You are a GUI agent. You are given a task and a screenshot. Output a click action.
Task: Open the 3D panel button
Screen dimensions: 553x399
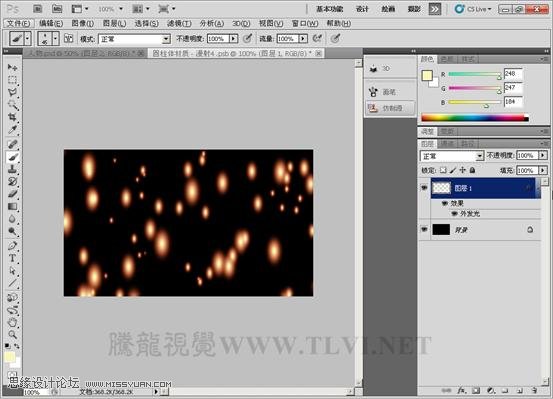[x=390, y=68]
